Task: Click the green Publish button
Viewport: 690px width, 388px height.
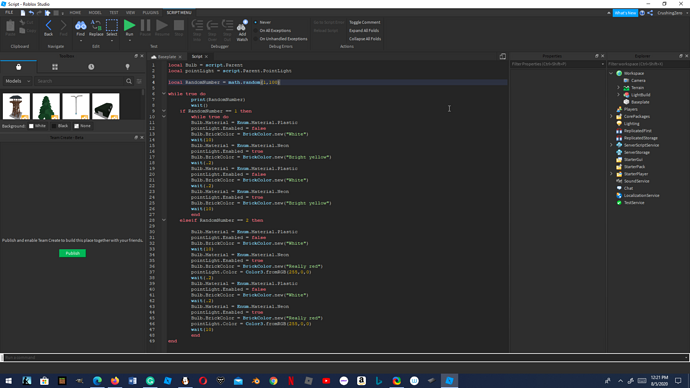Action: click(73, 253)
